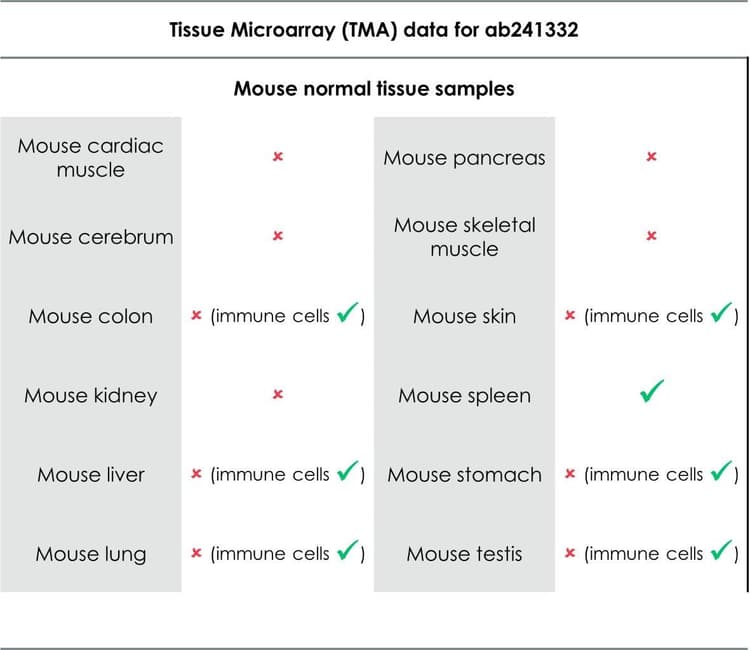The width and height of the screenshot is (750, 650).
Task: Click the red X in Mouse skin row
Action: pyautogui.click(x=570, y=316)
